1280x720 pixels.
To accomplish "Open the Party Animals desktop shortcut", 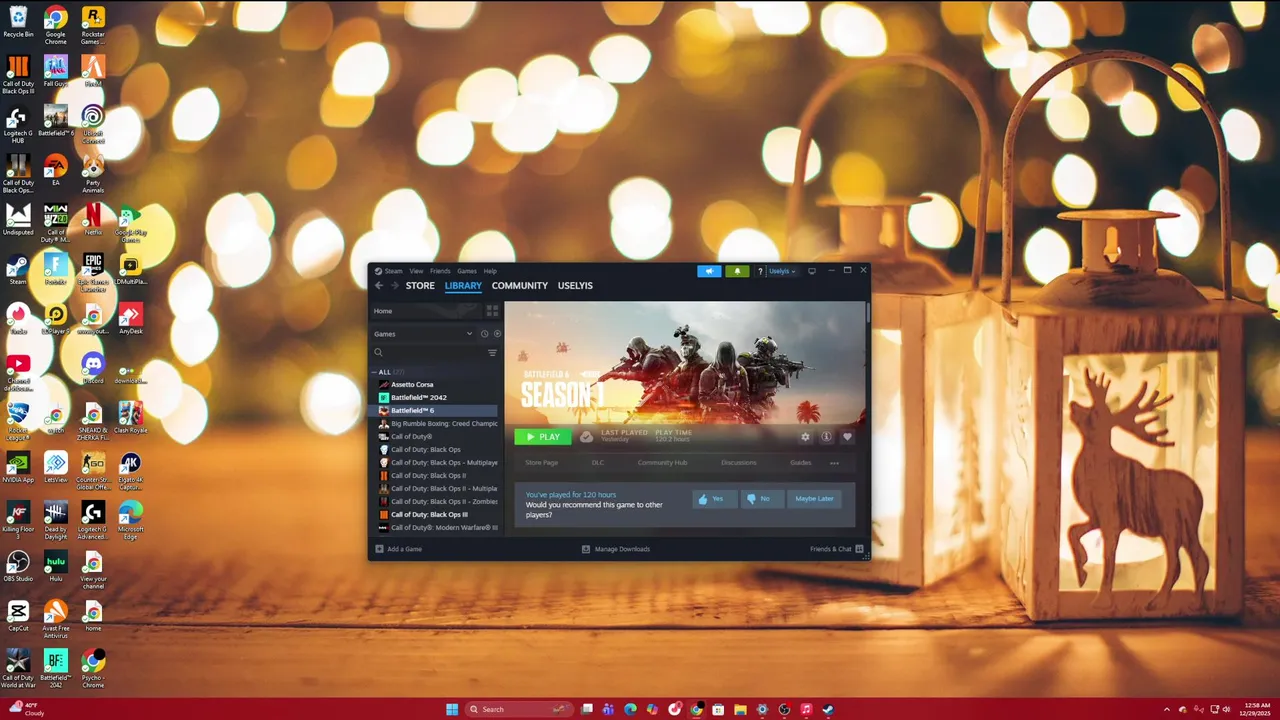I will click(x=92, y=174).
